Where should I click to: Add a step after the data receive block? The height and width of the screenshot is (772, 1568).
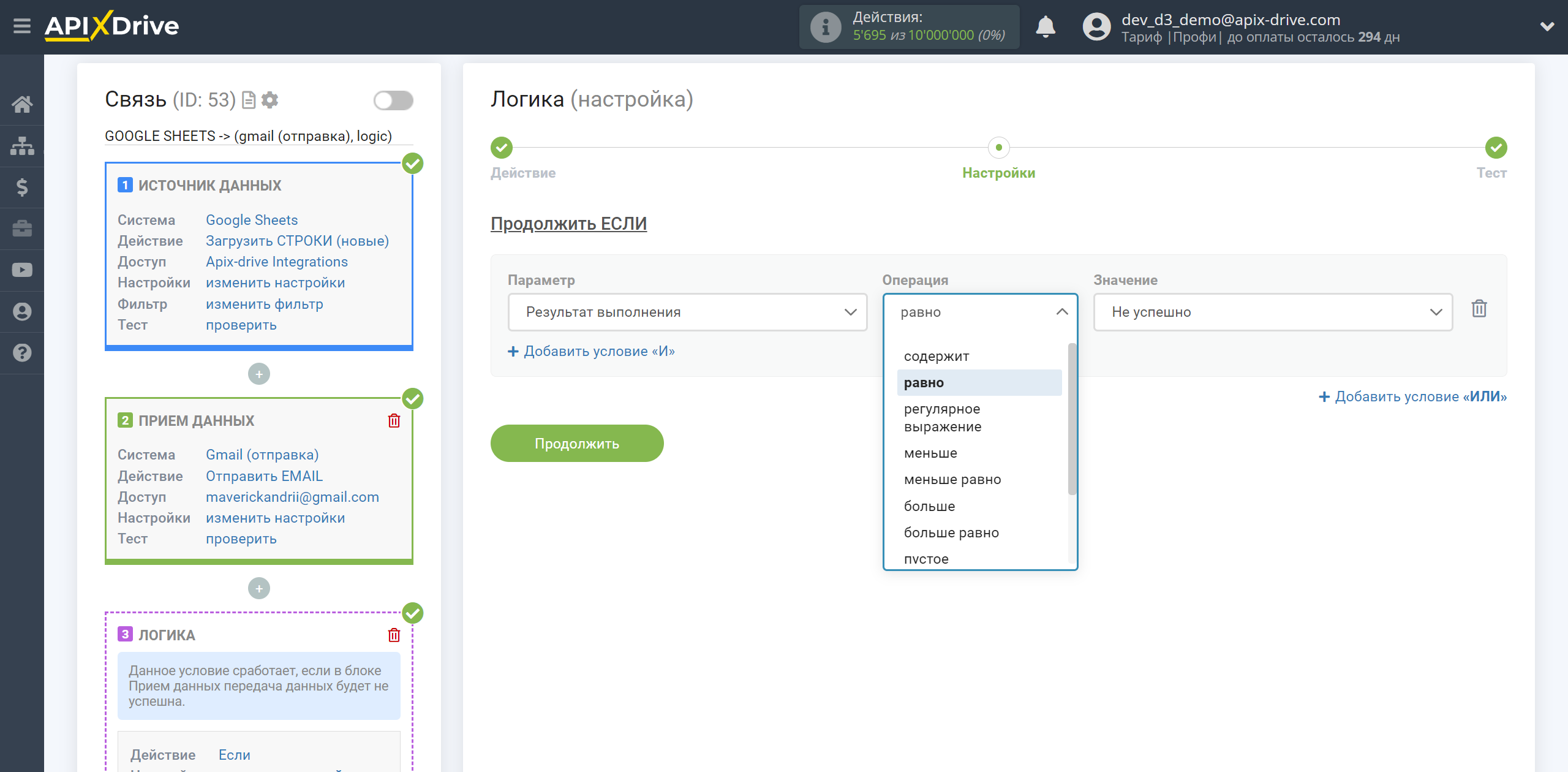pos(259,589)
